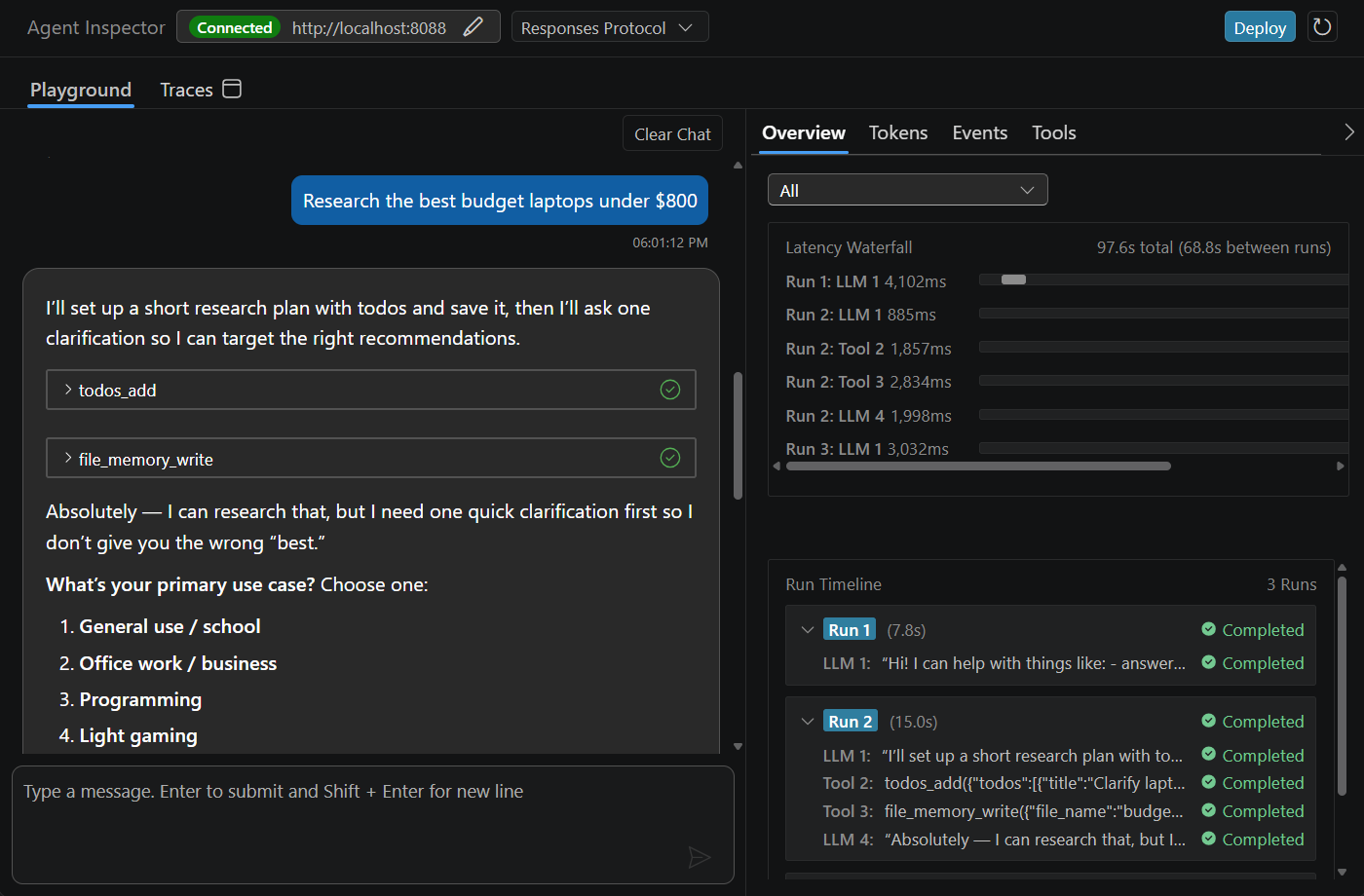Click the right chevron past the Tools tab
Viewport: 1364px width, 896px height.
(x=1349, y=131)
